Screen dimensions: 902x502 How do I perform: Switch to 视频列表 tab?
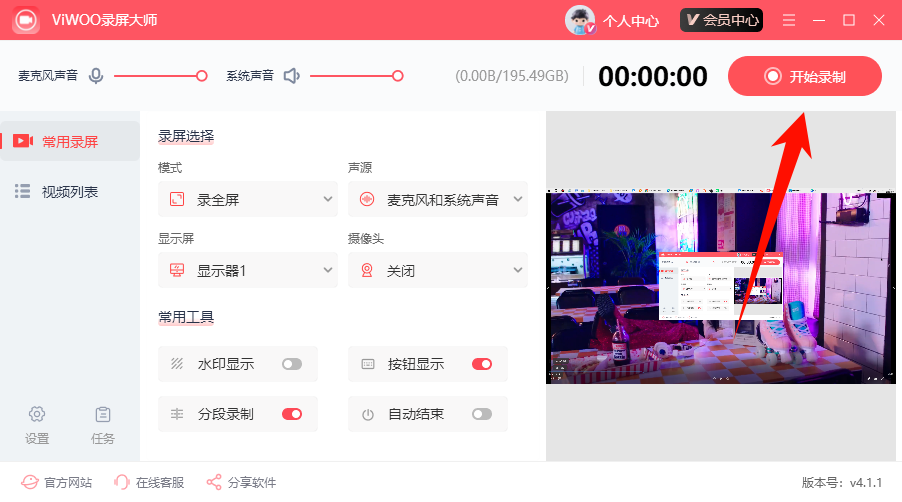(70, 191)
